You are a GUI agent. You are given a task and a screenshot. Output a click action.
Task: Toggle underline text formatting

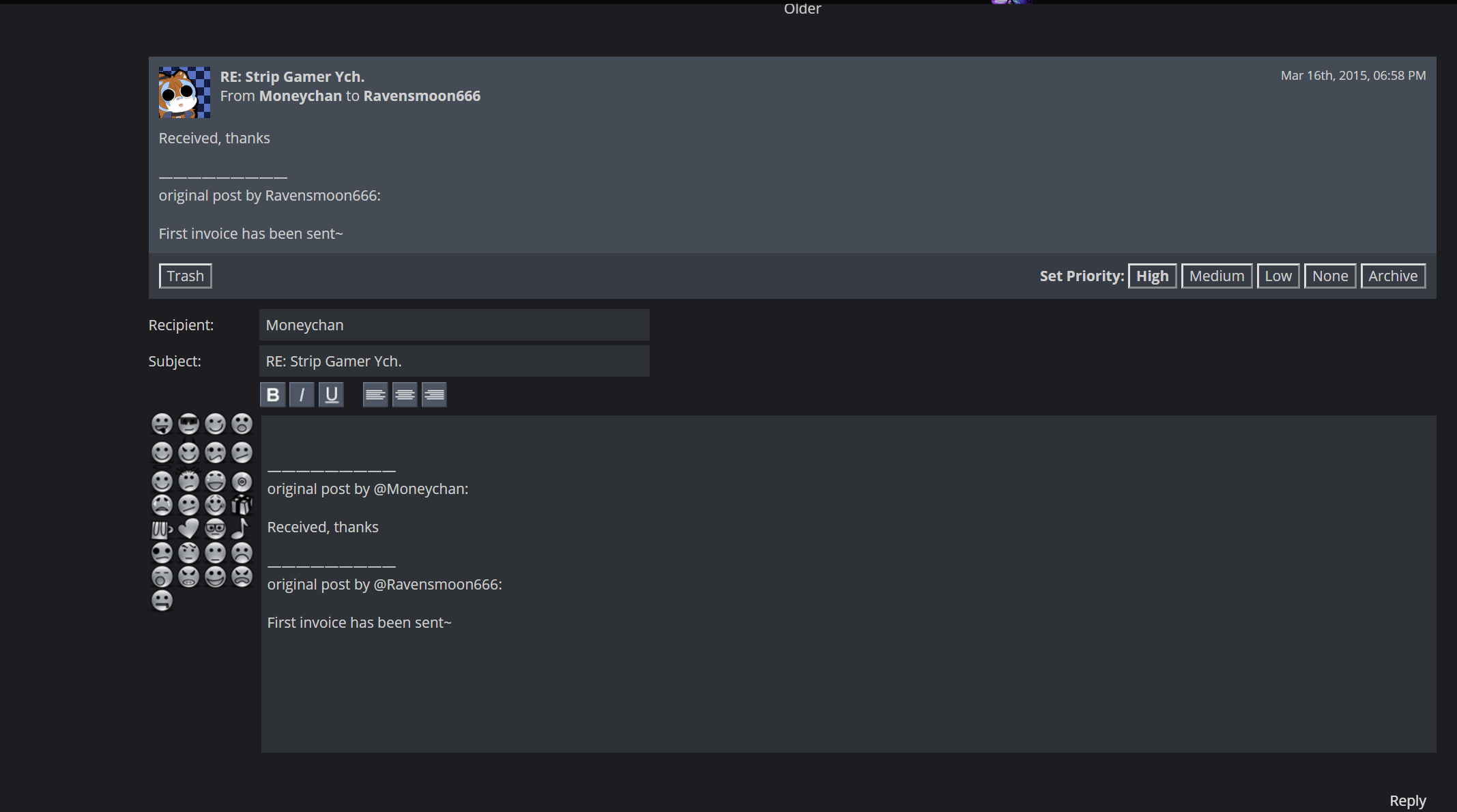pos(331,394)
